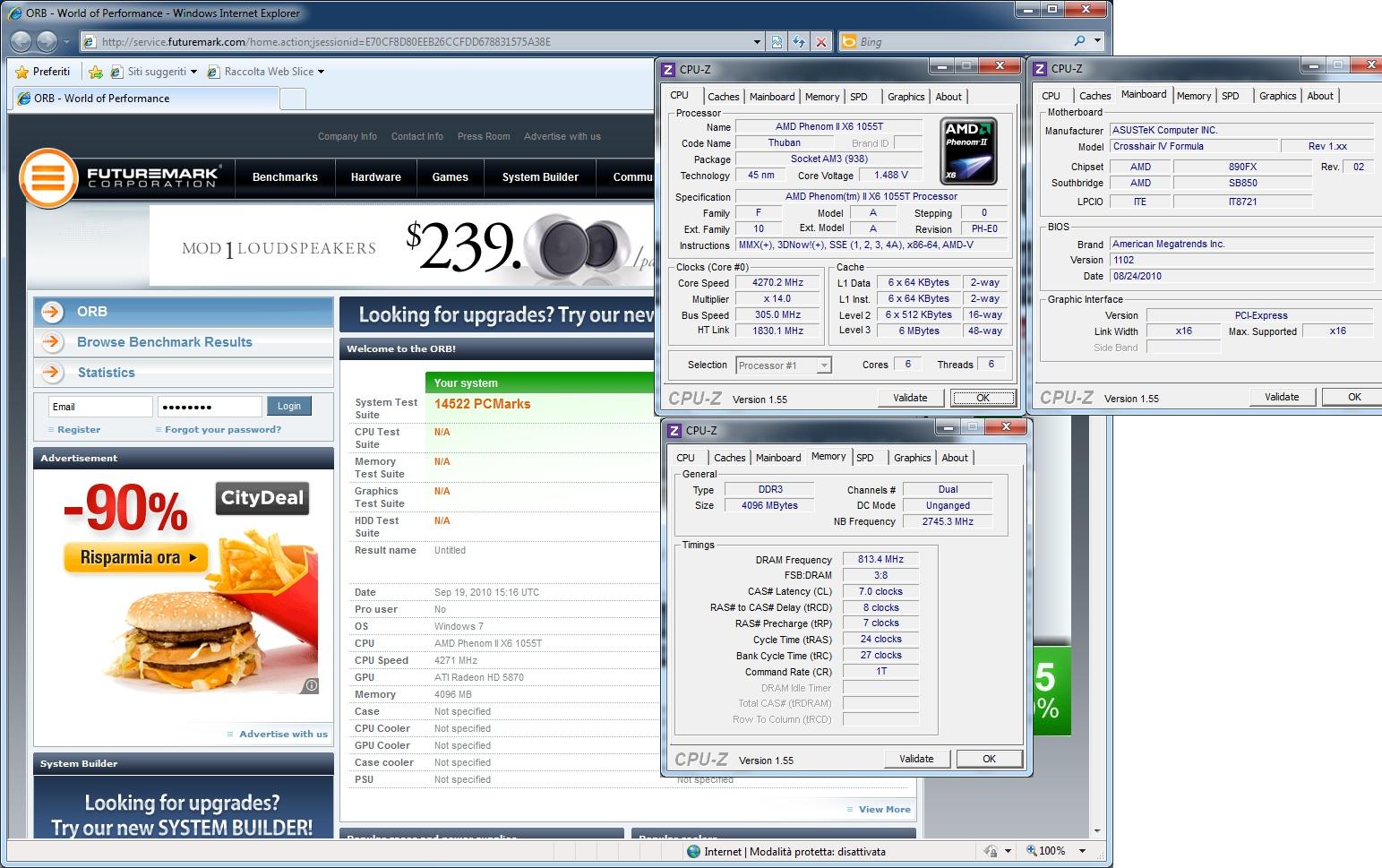Click Browse Benchmark Results arrow icon
1382x868 pixels.
click(x=53, y=341)
